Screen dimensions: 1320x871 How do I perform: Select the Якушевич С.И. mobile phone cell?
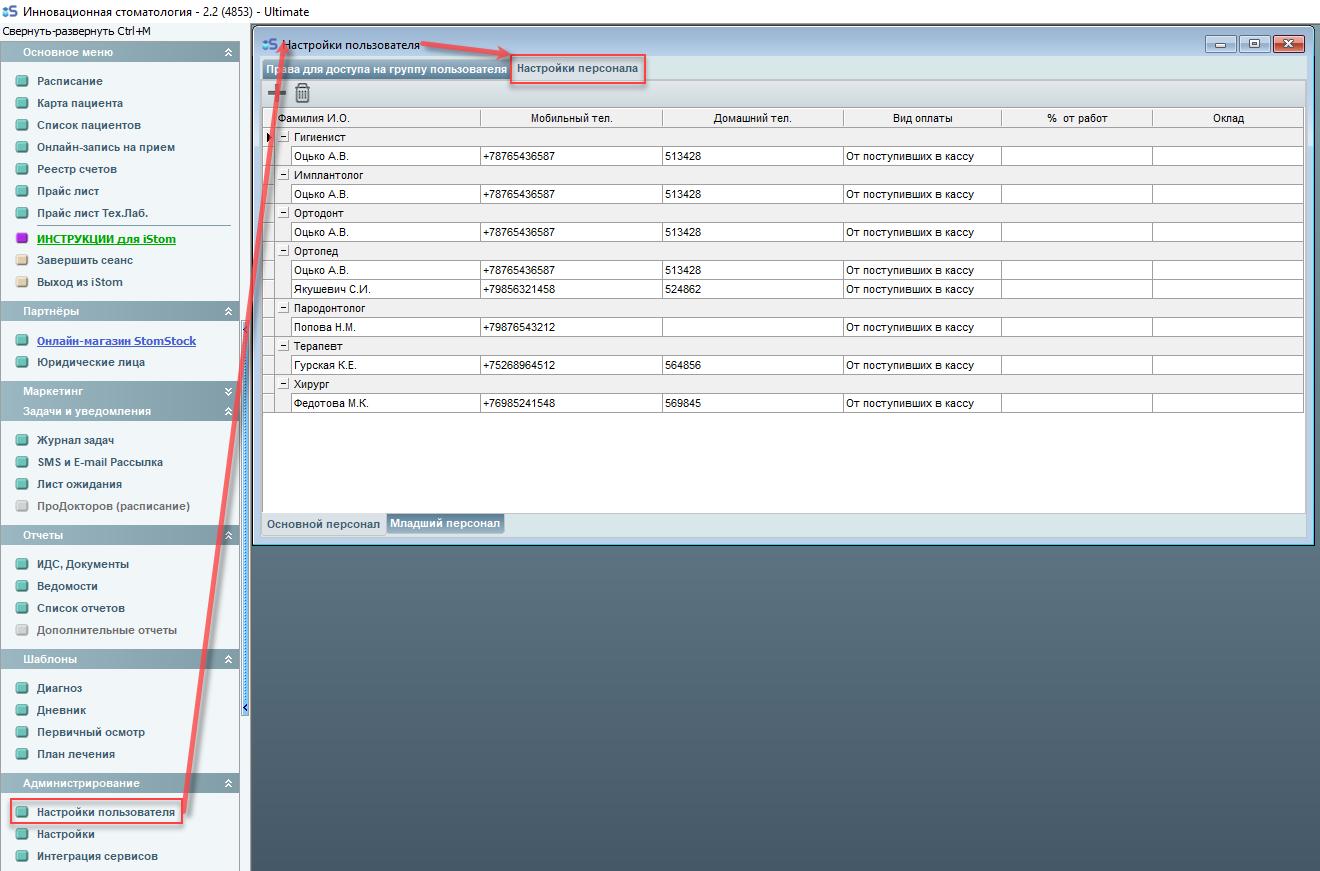click(x=570, y=289)
